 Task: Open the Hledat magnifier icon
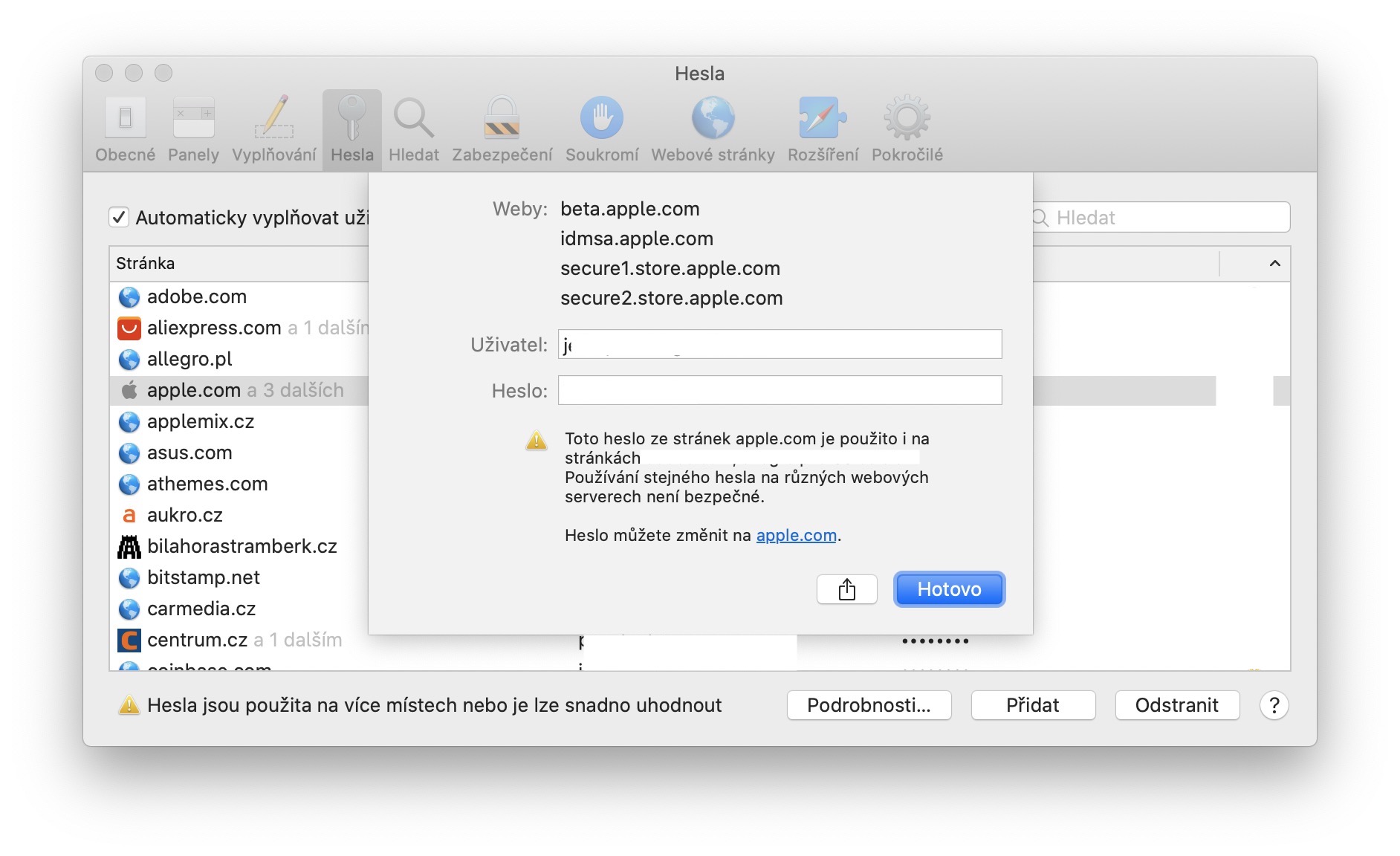[414, 117]
